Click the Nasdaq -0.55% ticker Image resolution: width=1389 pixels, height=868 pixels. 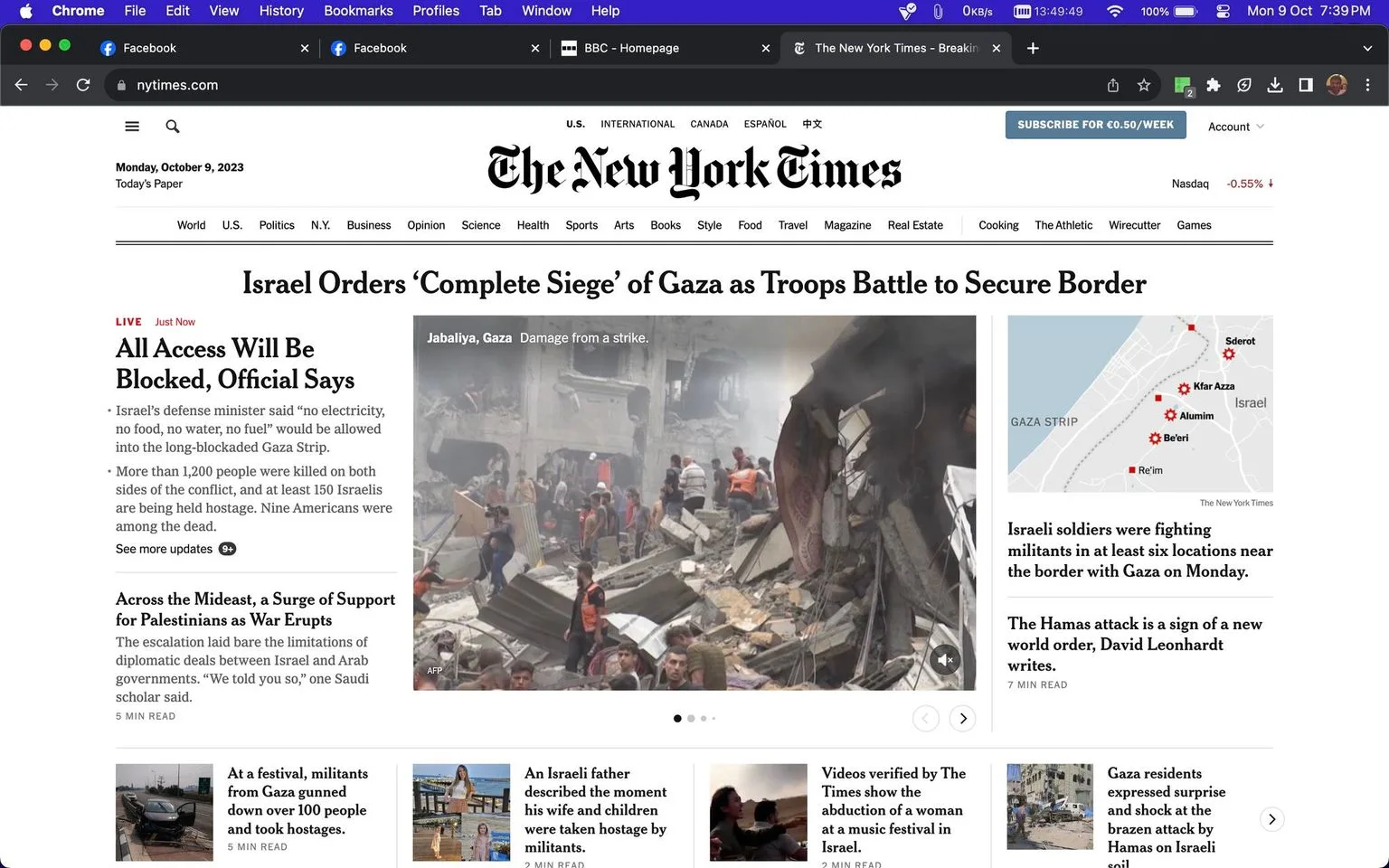[1223, 184]
